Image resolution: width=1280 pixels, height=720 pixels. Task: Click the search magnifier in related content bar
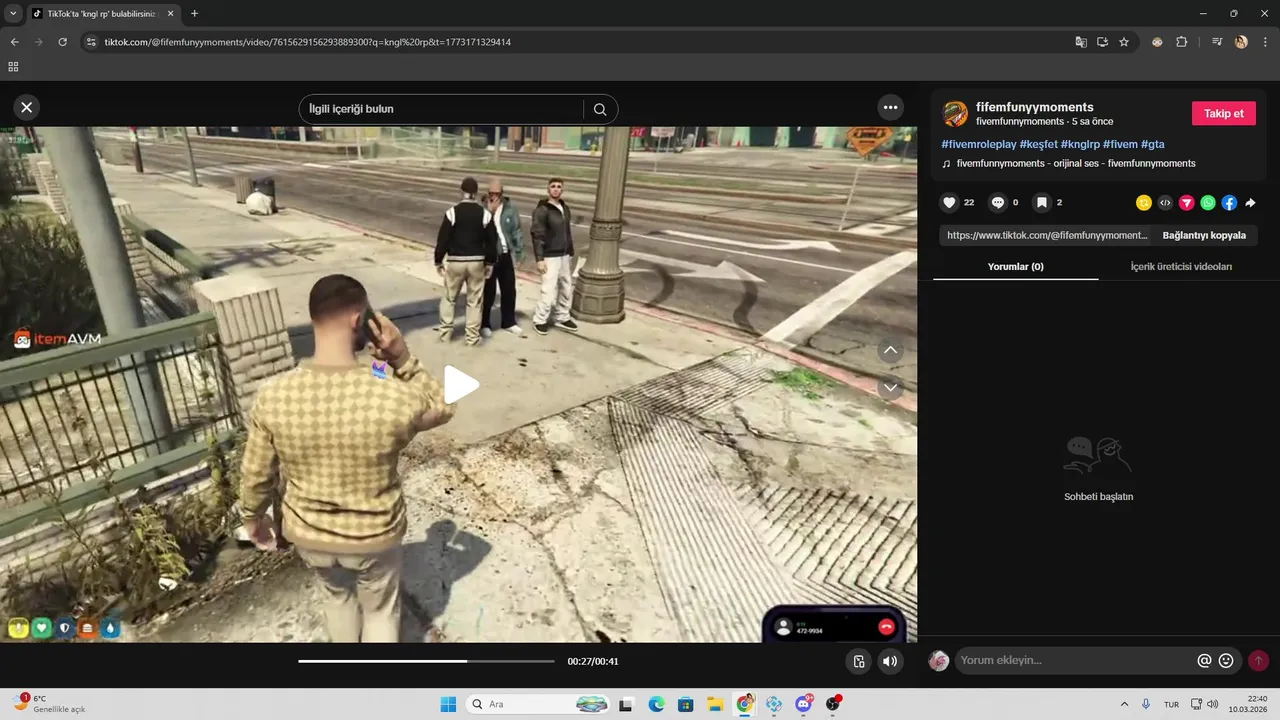(600, 109)
